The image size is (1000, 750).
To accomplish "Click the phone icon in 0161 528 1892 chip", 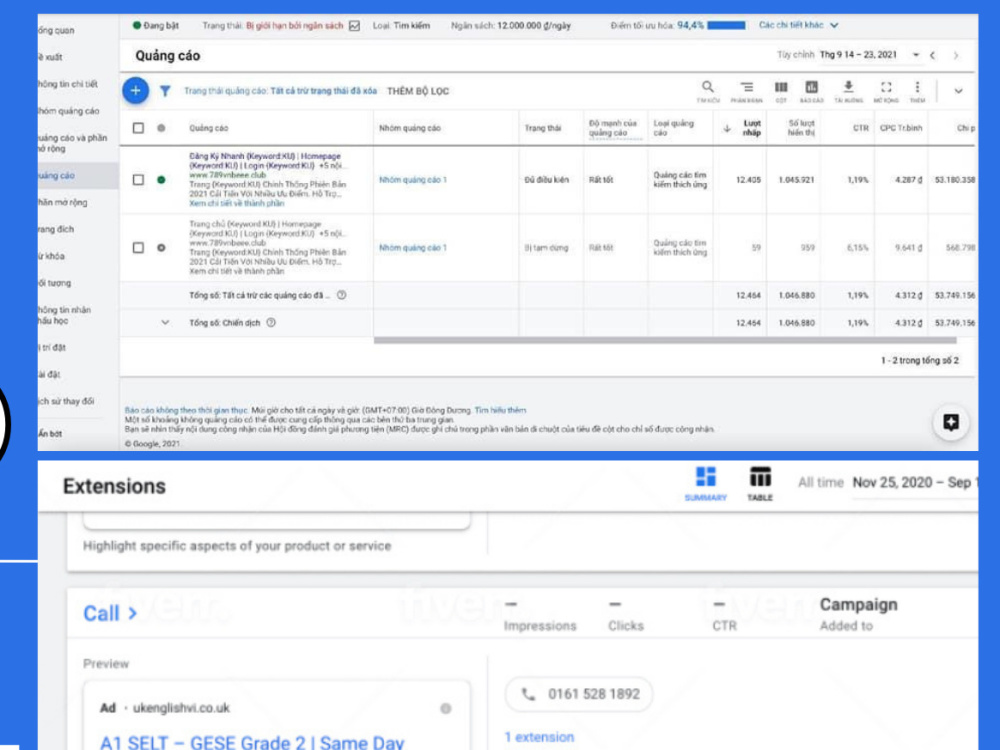I will [x=529, y=694].
